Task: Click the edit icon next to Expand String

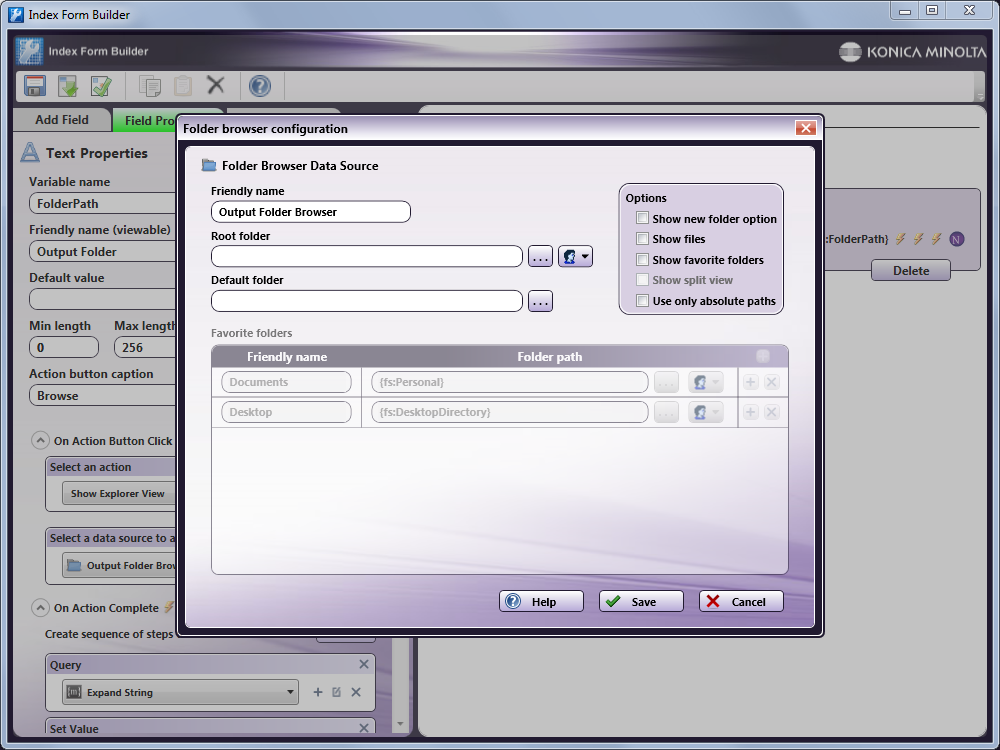Action: (337, 692)
